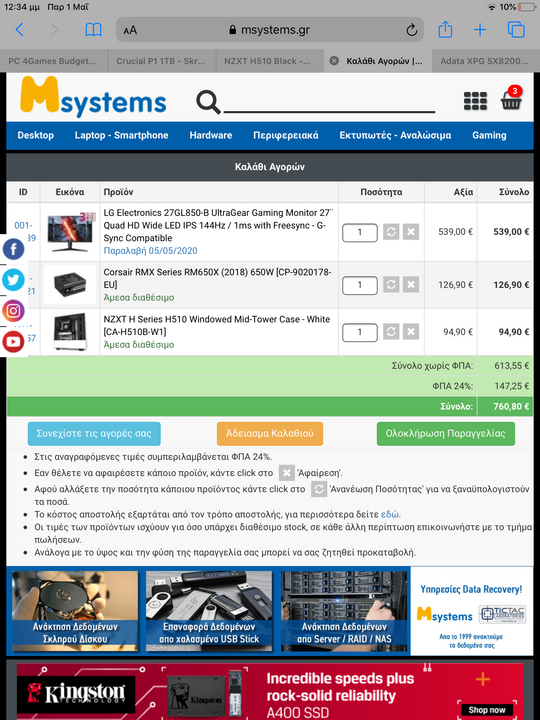This screenshot has width=540, height=720.
Task: Open Corsair power supply thumbnail
Action: pyautogui.click(x=70, y=285)
